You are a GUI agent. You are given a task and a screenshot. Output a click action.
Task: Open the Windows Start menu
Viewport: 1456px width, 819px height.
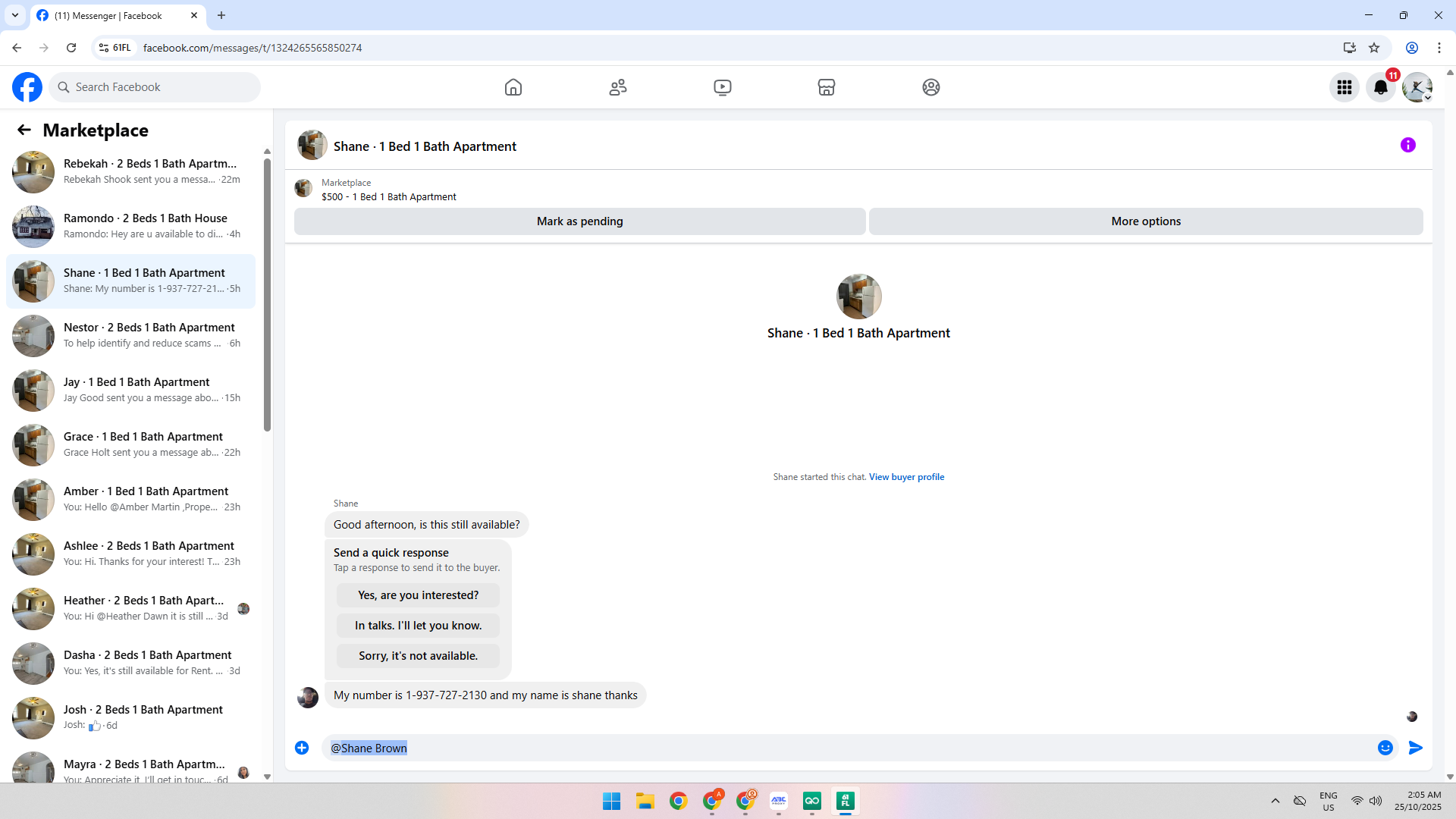pos(612,801)
